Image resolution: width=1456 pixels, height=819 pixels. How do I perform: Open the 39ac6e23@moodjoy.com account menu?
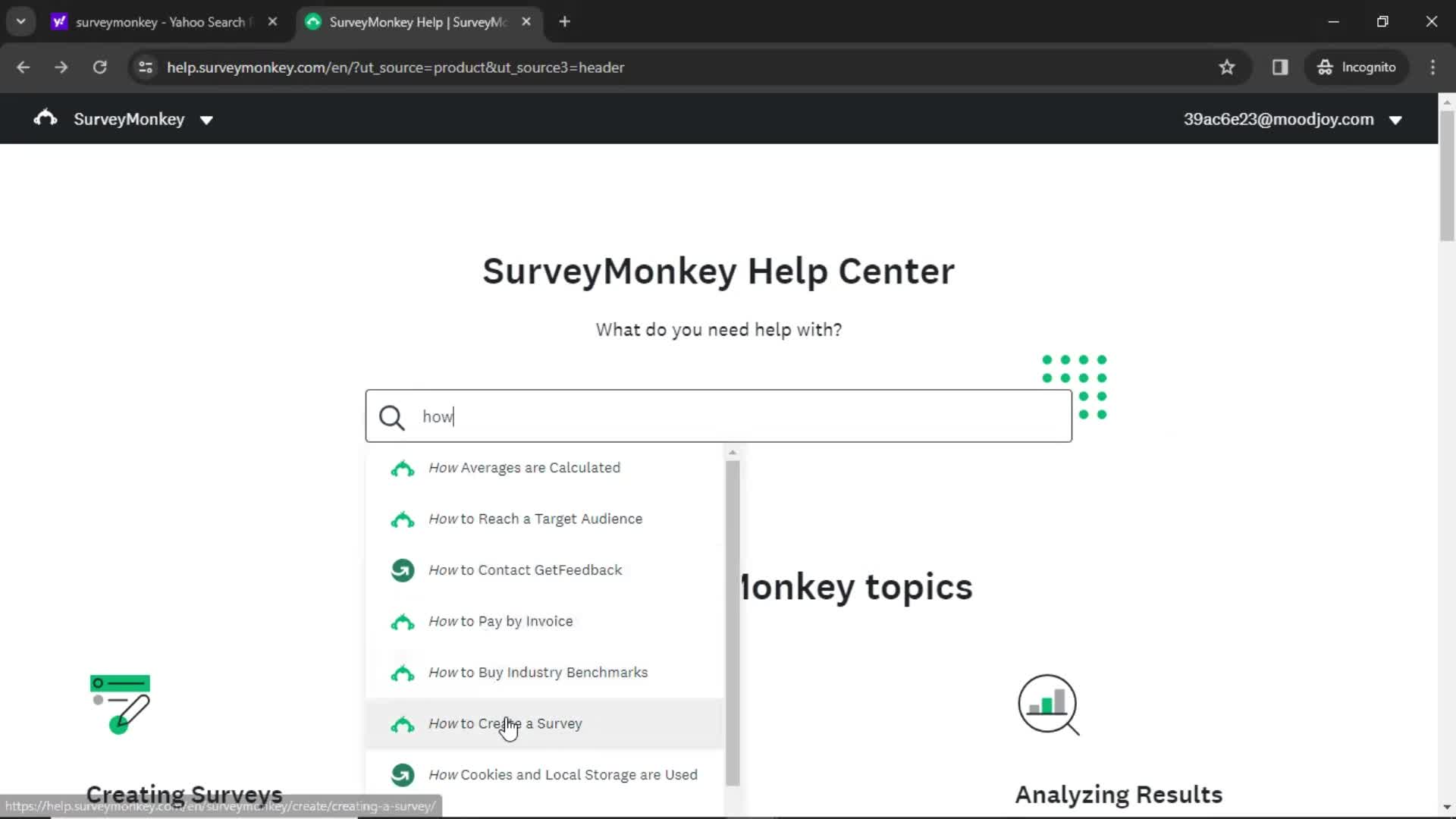(x=1292, y=119)
